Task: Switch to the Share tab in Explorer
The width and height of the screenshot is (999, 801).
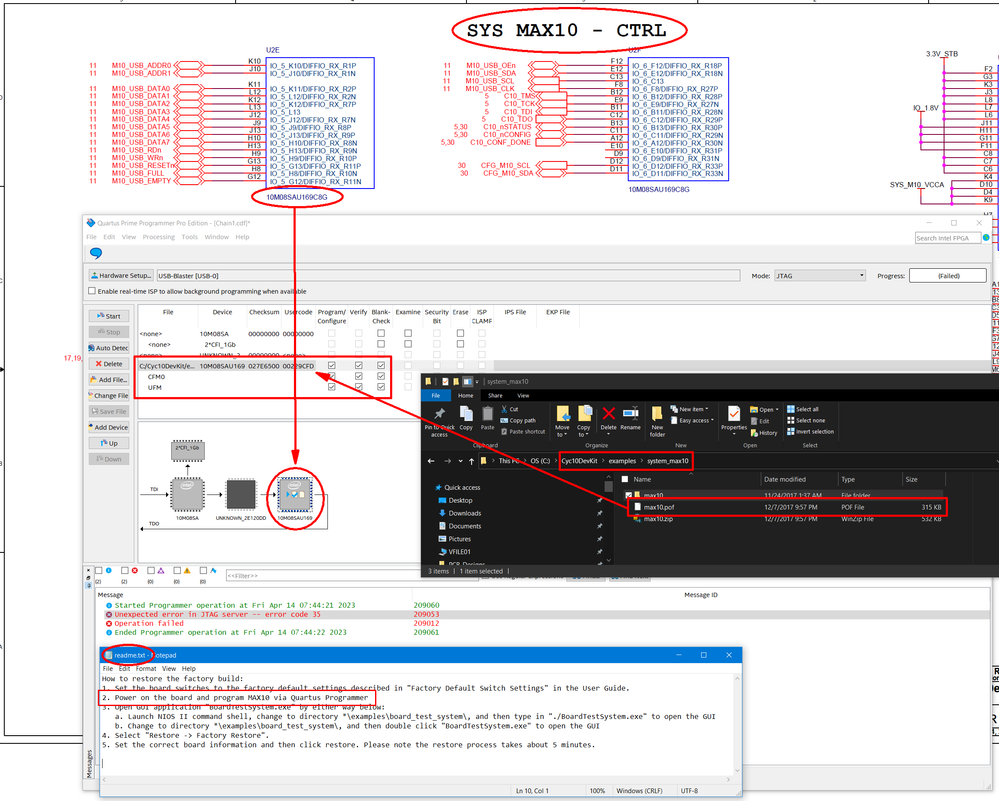Action: click(x=495, y=396)
